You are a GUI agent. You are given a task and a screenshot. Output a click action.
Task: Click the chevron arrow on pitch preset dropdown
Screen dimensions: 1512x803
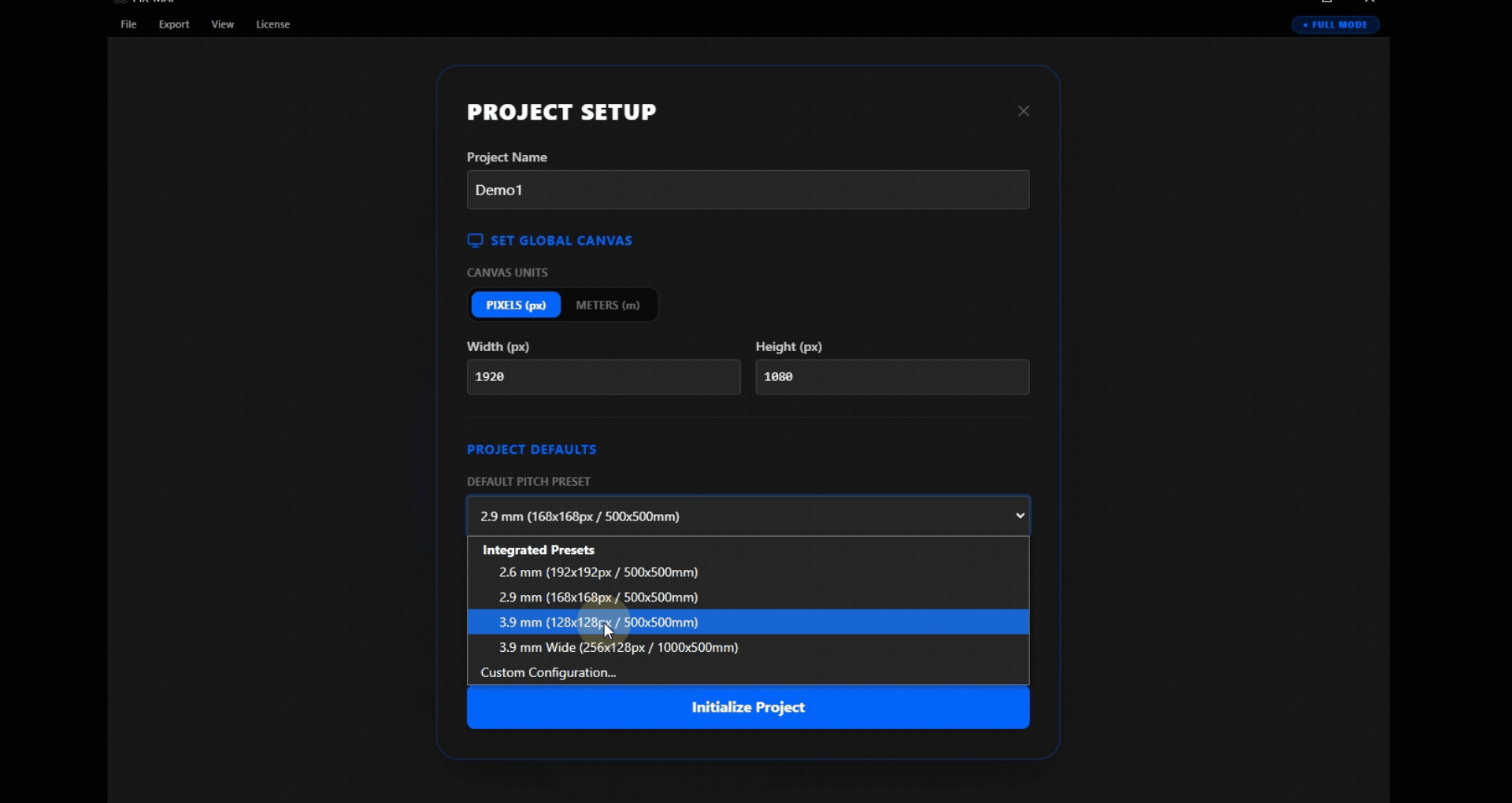[1020, 516]
